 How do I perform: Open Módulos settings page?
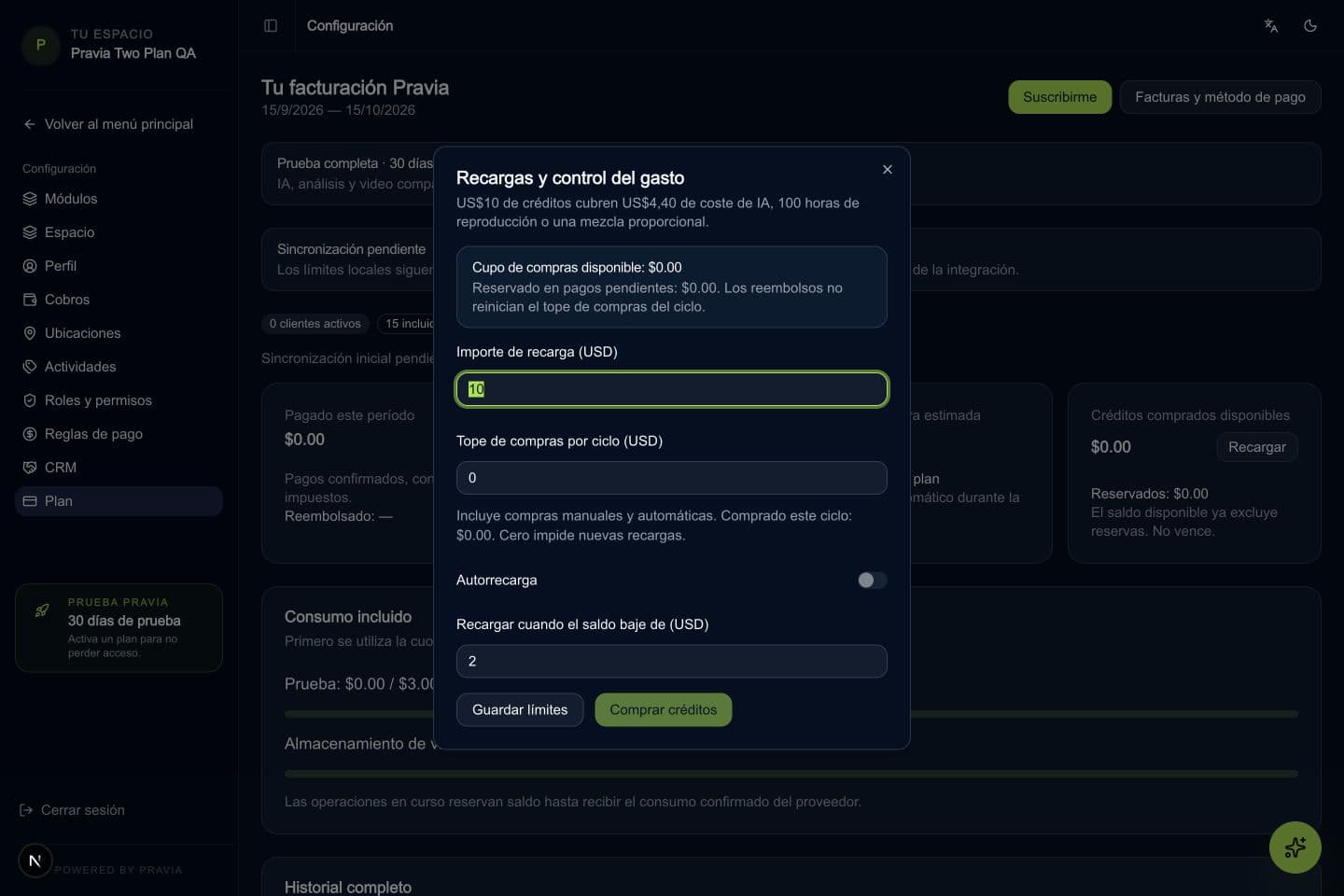[x=119, y=199]
